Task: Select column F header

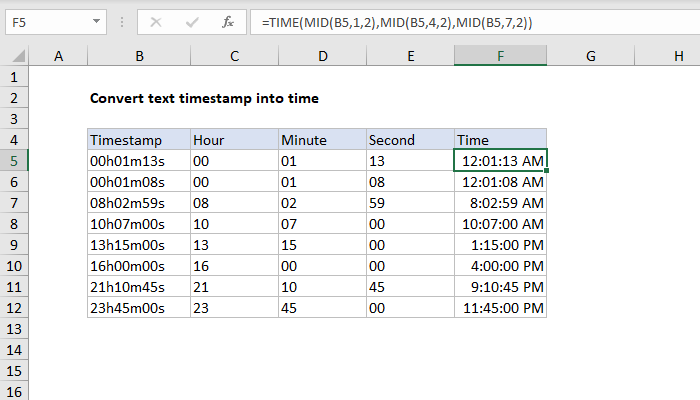Action: point(500,56)
